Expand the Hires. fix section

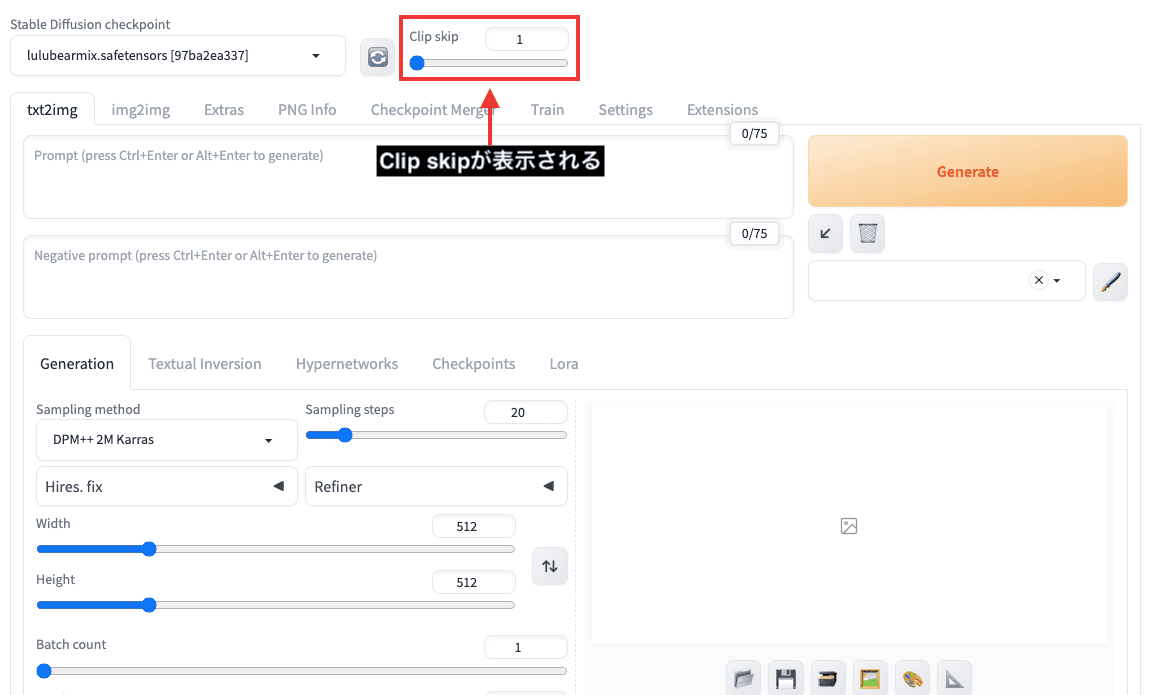click(166, 487)
